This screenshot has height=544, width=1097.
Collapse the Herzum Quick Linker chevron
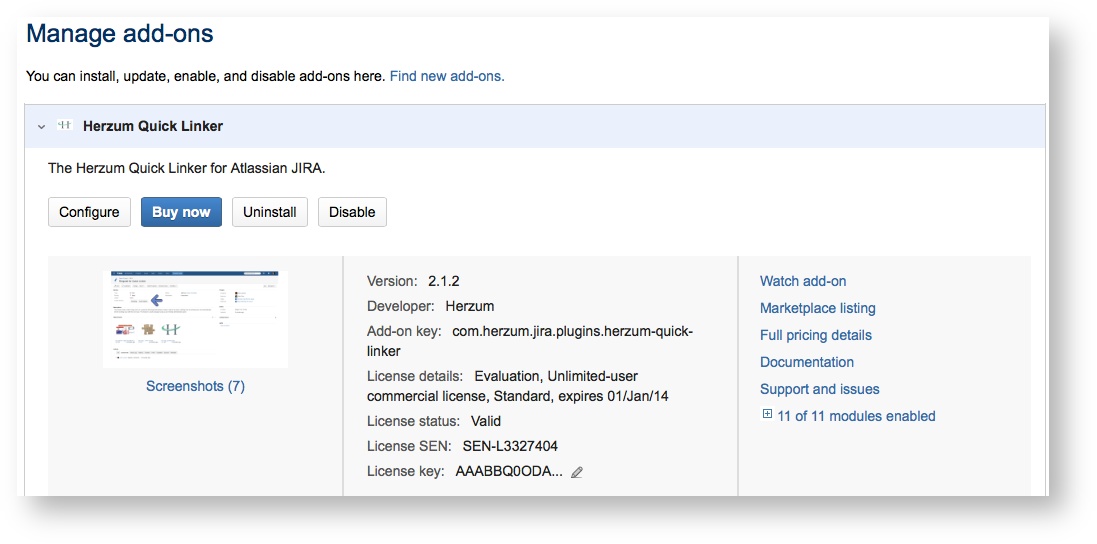(41, 127)
